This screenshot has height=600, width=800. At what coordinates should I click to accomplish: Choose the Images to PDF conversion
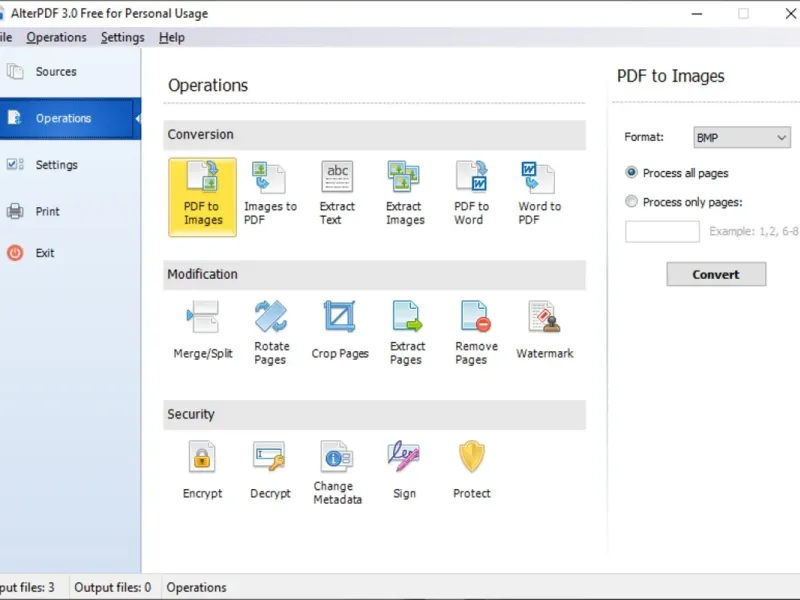coord(270,194)
